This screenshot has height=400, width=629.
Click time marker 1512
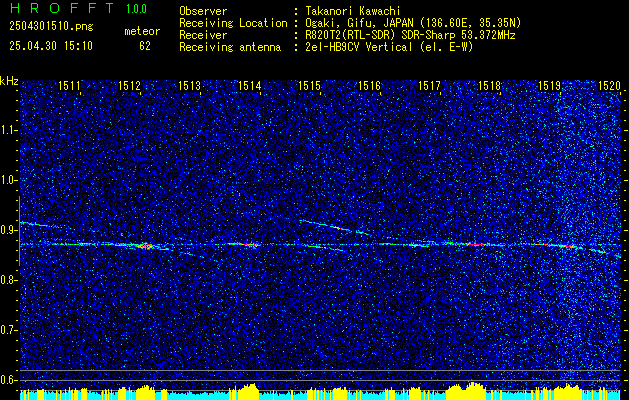tap(130, 86)
